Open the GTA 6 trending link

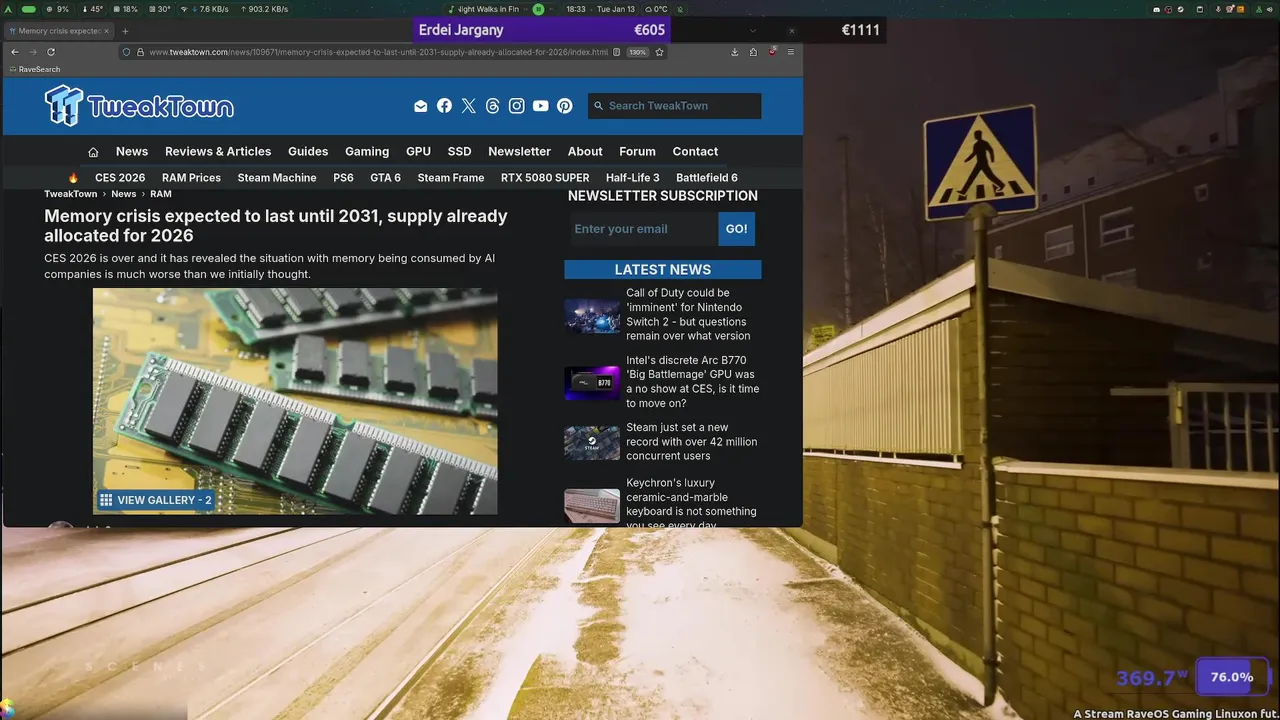(x=385, y=178)
